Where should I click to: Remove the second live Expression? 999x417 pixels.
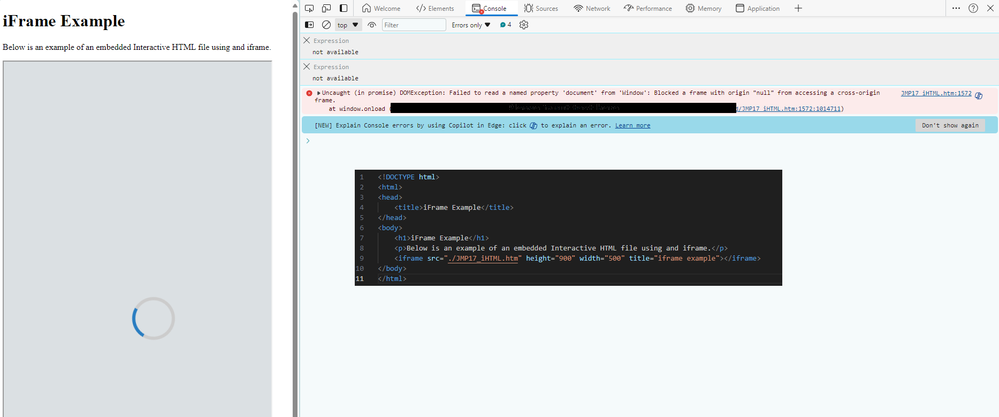coord(306,66)
